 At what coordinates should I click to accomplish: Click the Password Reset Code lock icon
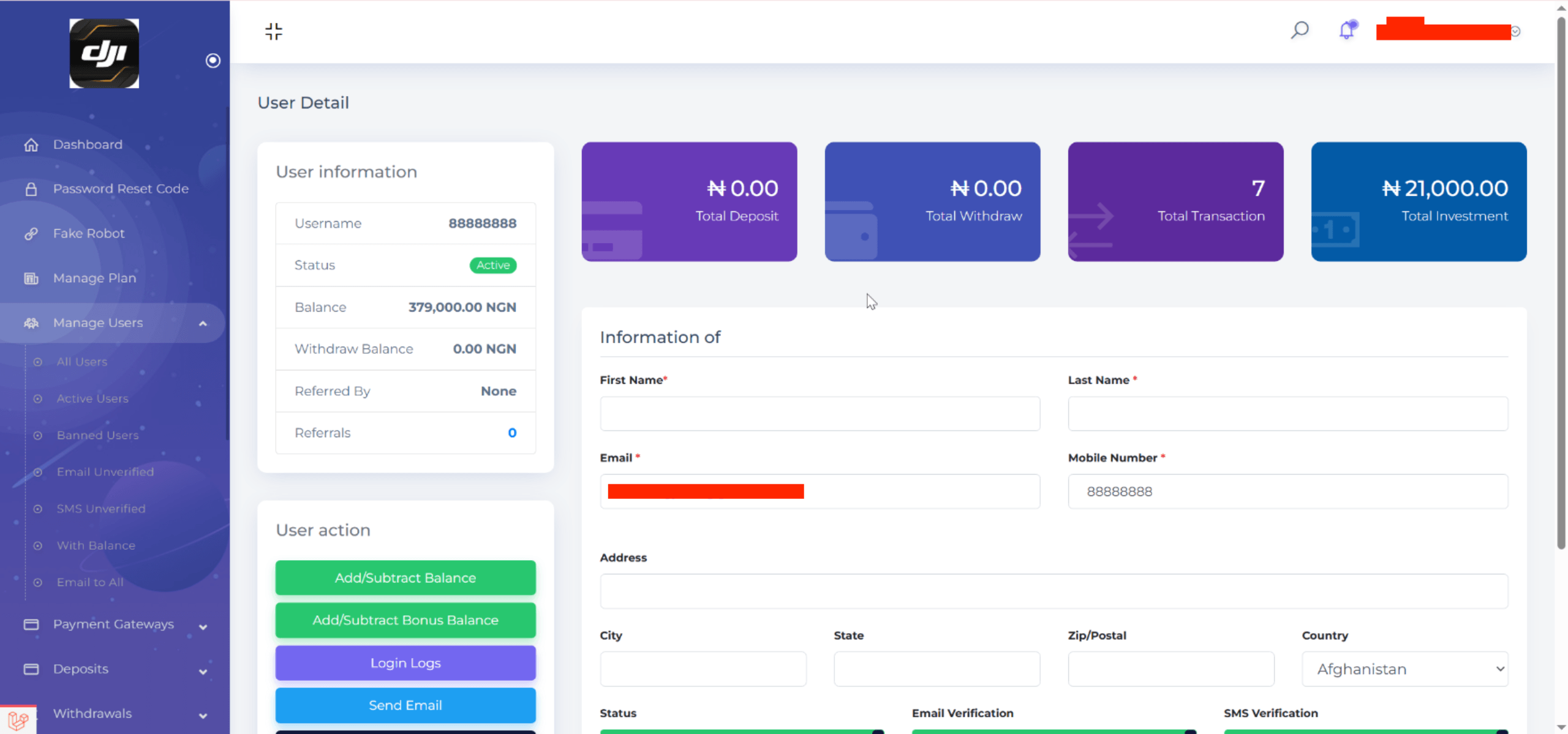point(31,189)
